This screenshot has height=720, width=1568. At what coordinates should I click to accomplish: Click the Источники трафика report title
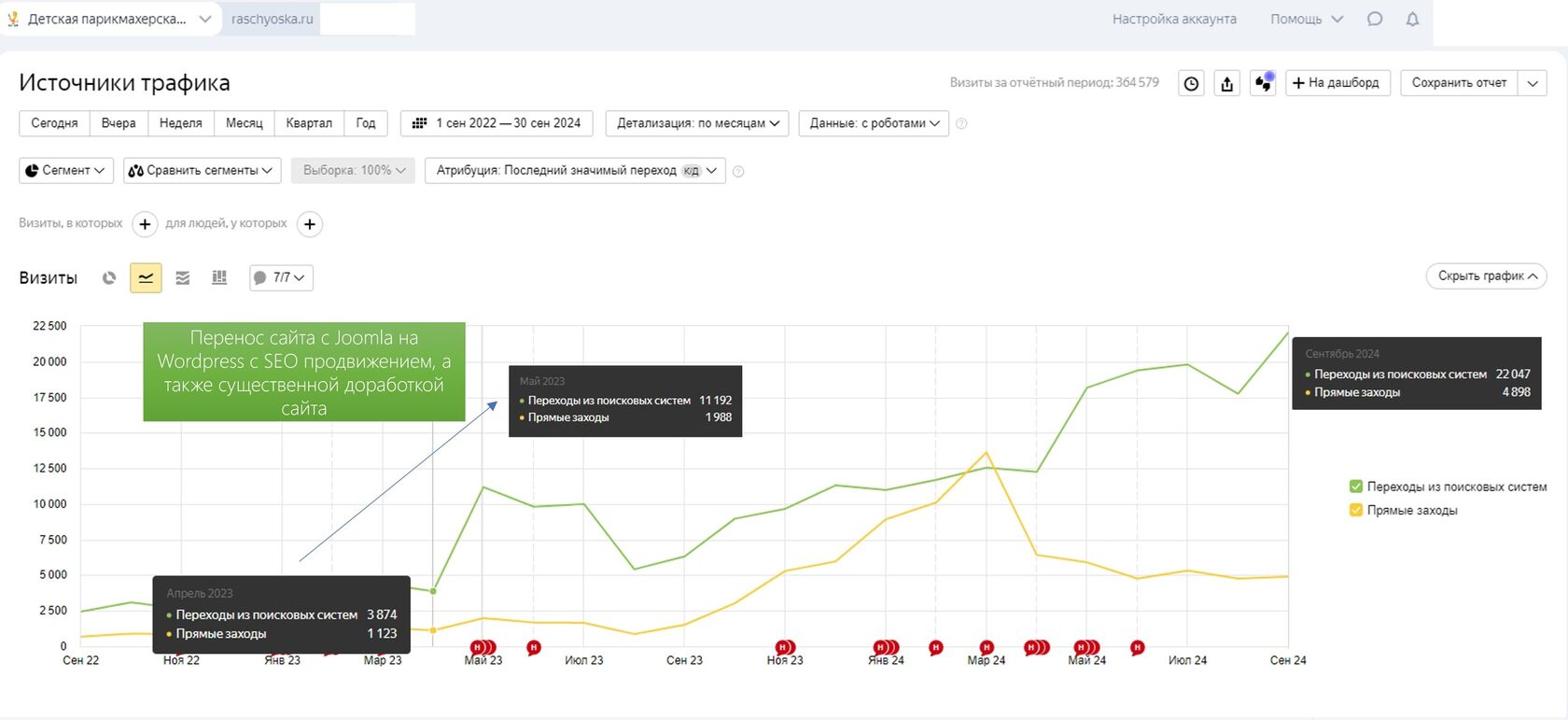click(124, 83)
